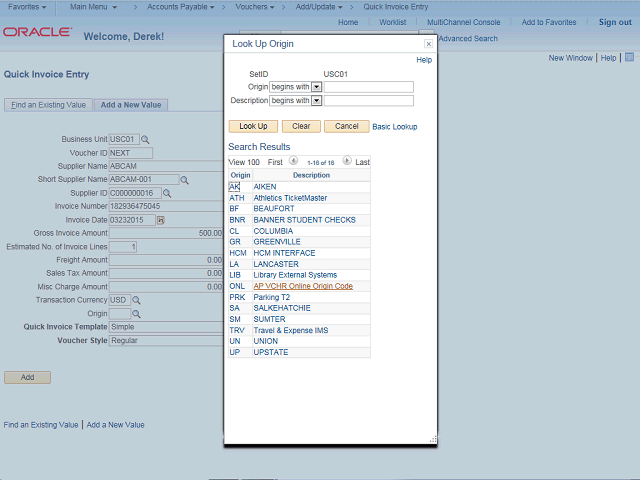Click the Business Unit lookup magnifier icon
The height and width of the screenshot is (480, 640).
click(x=145, y=139)
